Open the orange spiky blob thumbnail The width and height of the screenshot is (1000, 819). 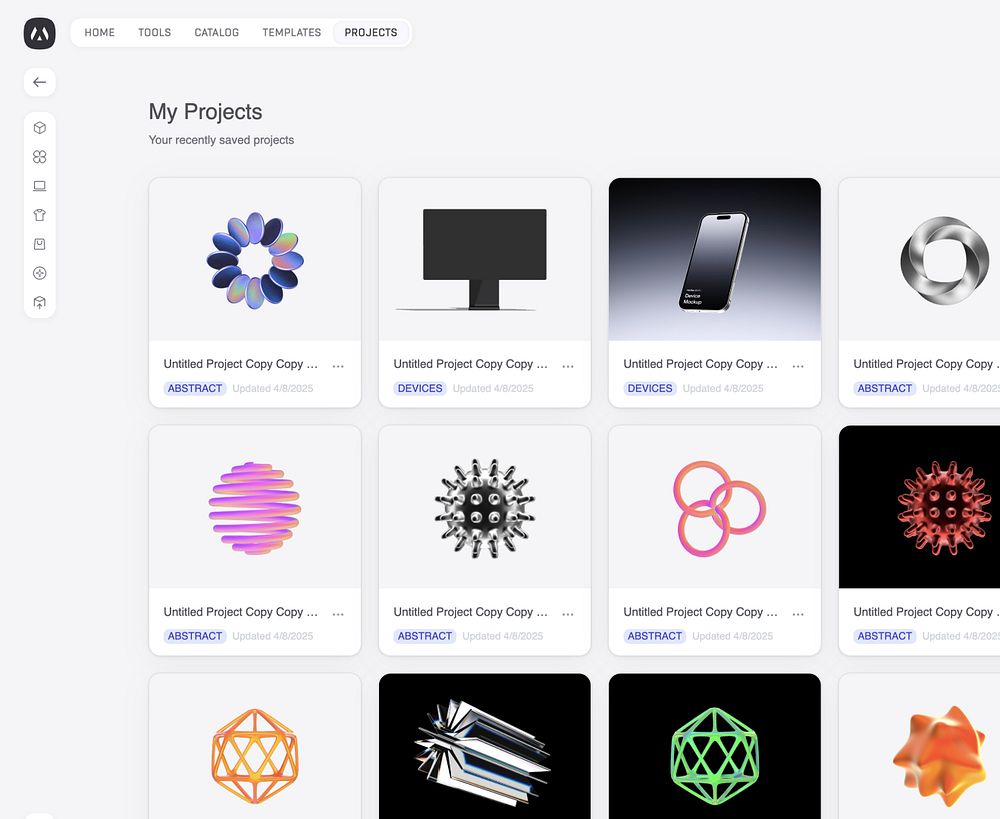click(920, 746)
